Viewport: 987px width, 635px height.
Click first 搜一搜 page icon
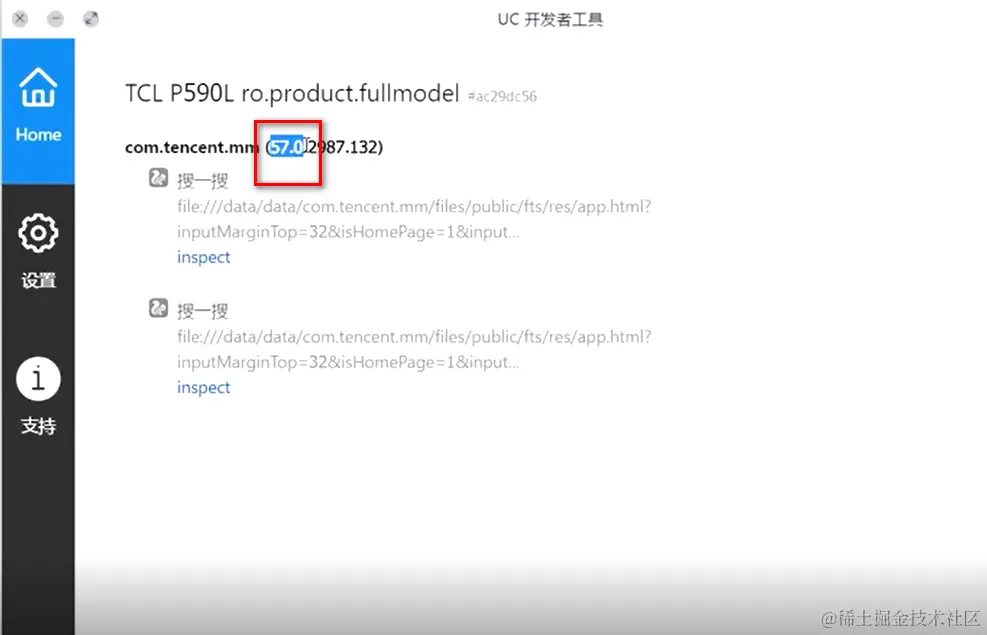click(159, 178)
